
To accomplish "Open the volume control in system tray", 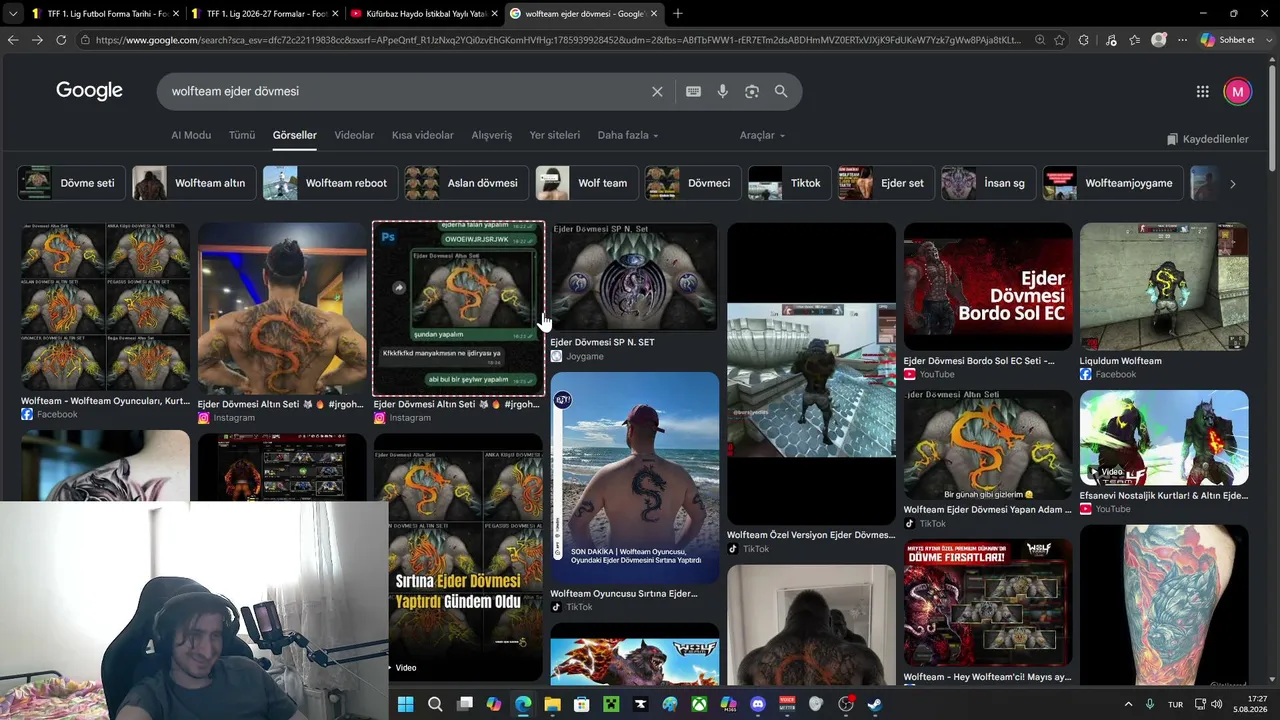I will click(1216, 704).
